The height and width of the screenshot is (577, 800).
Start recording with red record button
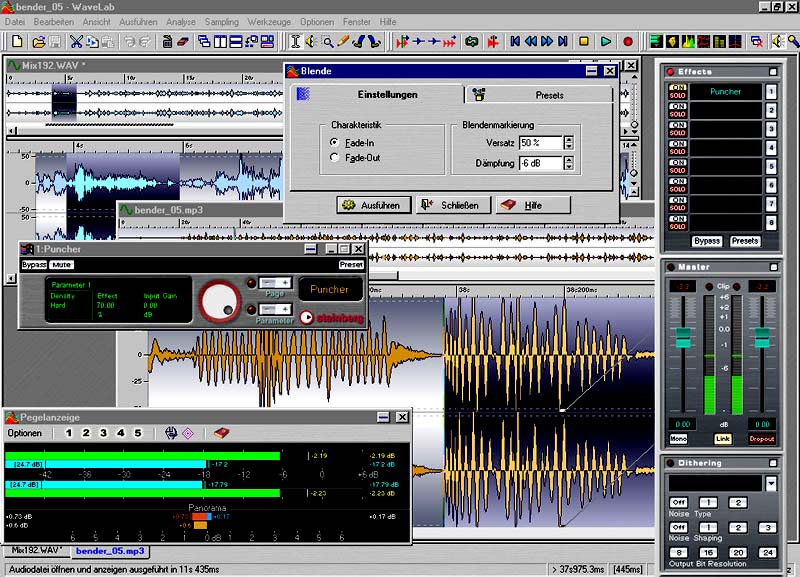[628, 42]
